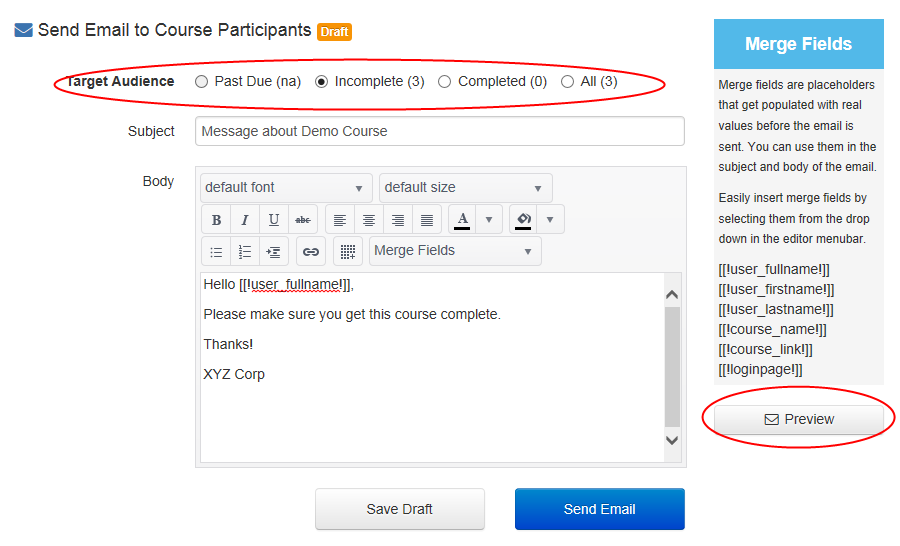900x546 pixels.
Task: Open the default font dropdown
Action: 286,188
